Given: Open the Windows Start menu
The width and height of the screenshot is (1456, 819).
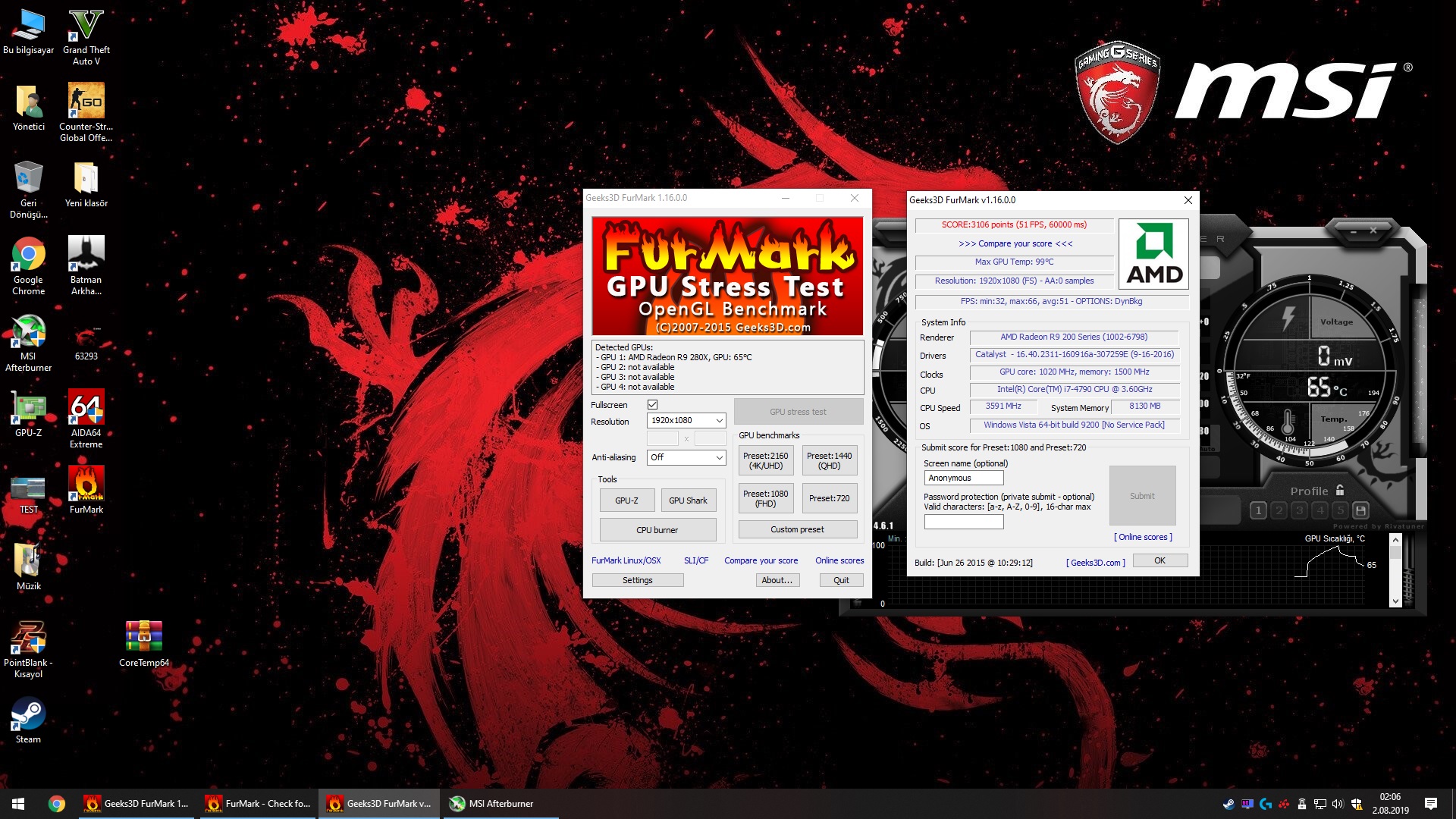Looking at the screenshot, I should coord(18,804).
